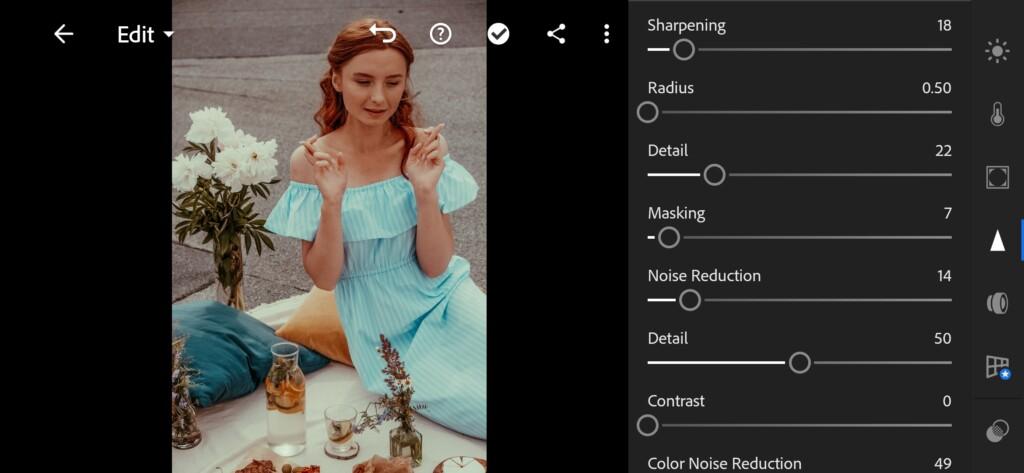Click the Noise Reduction label

[x=704, y=276]
